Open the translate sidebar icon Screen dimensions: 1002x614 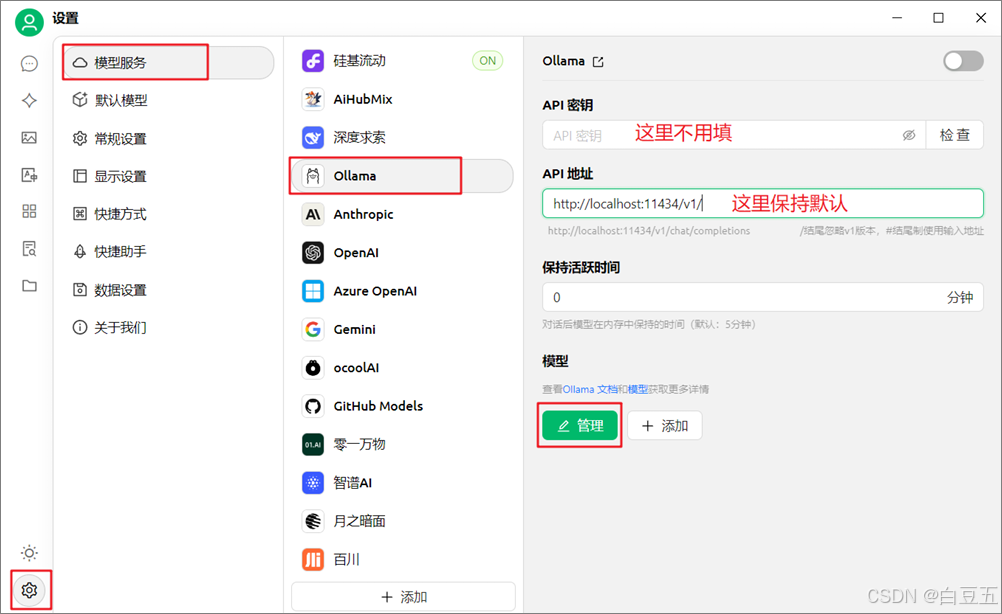click(29, 174)
